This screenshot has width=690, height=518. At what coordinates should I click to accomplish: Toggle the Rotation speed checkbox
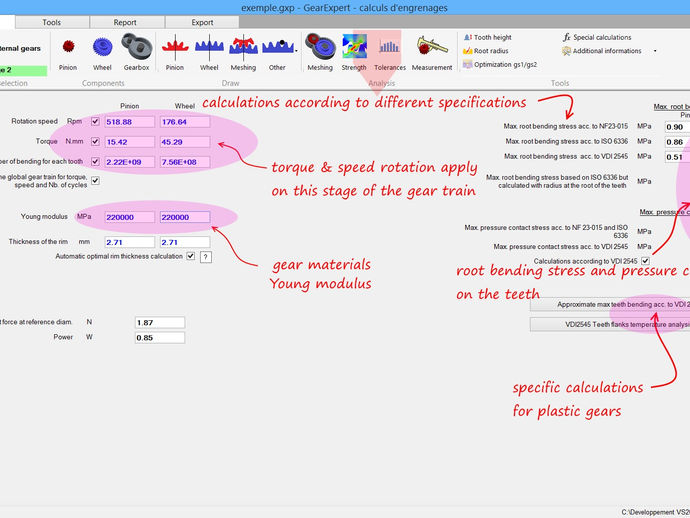coord(95,121)
